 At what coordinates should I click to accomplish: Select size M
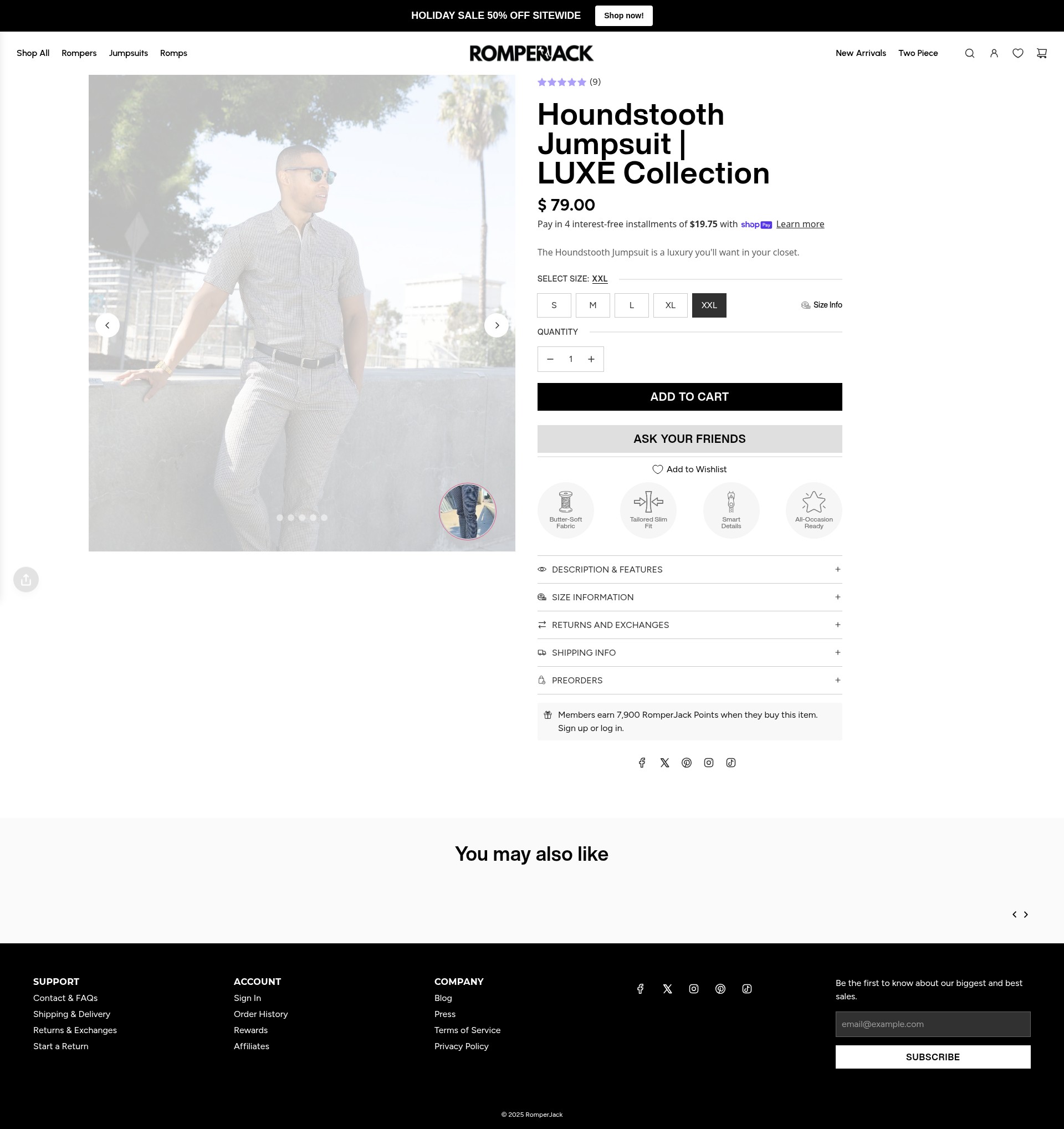(593, 305)
